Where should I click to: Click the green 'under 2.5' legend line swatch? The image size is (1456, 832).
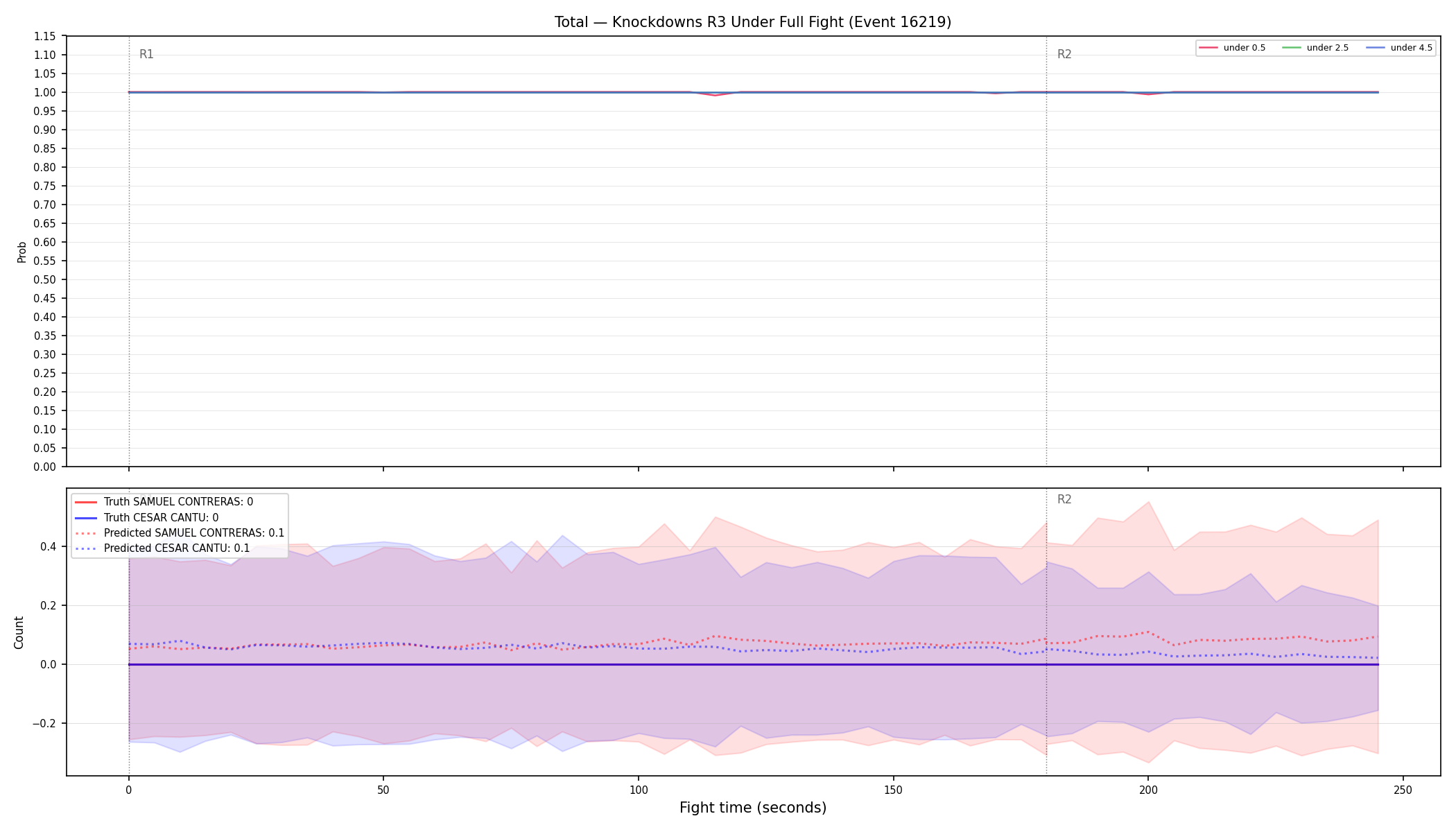(x=1292, y=48)
